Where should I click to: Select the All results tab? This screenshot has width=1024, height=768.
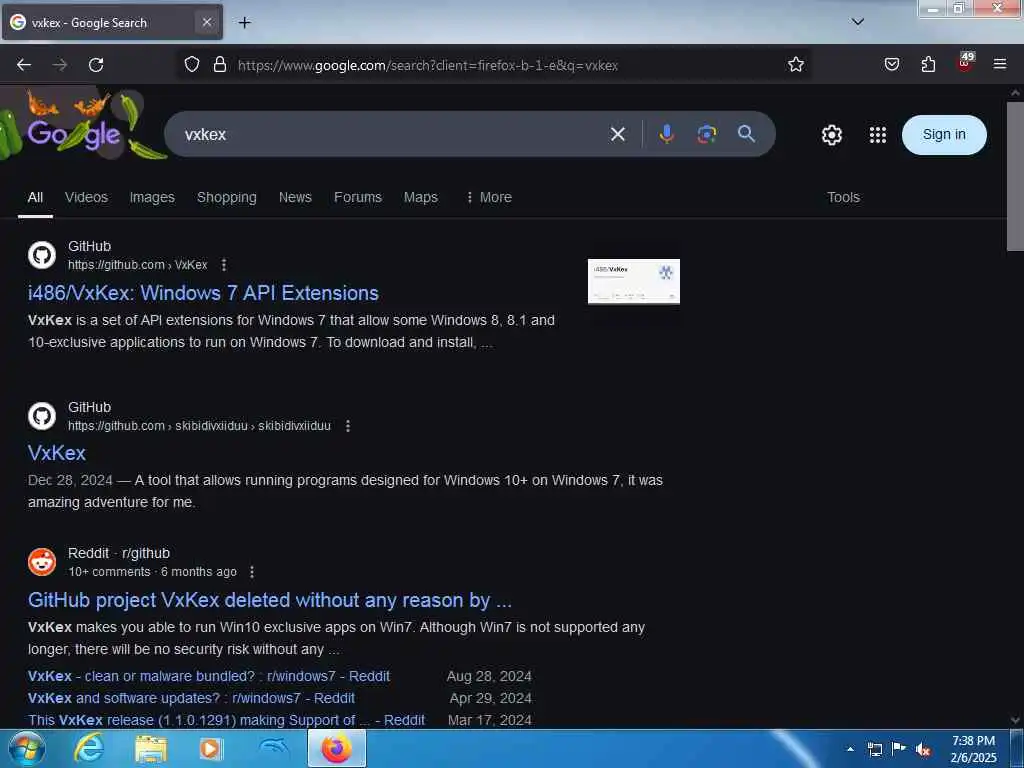tap(35, 197)
